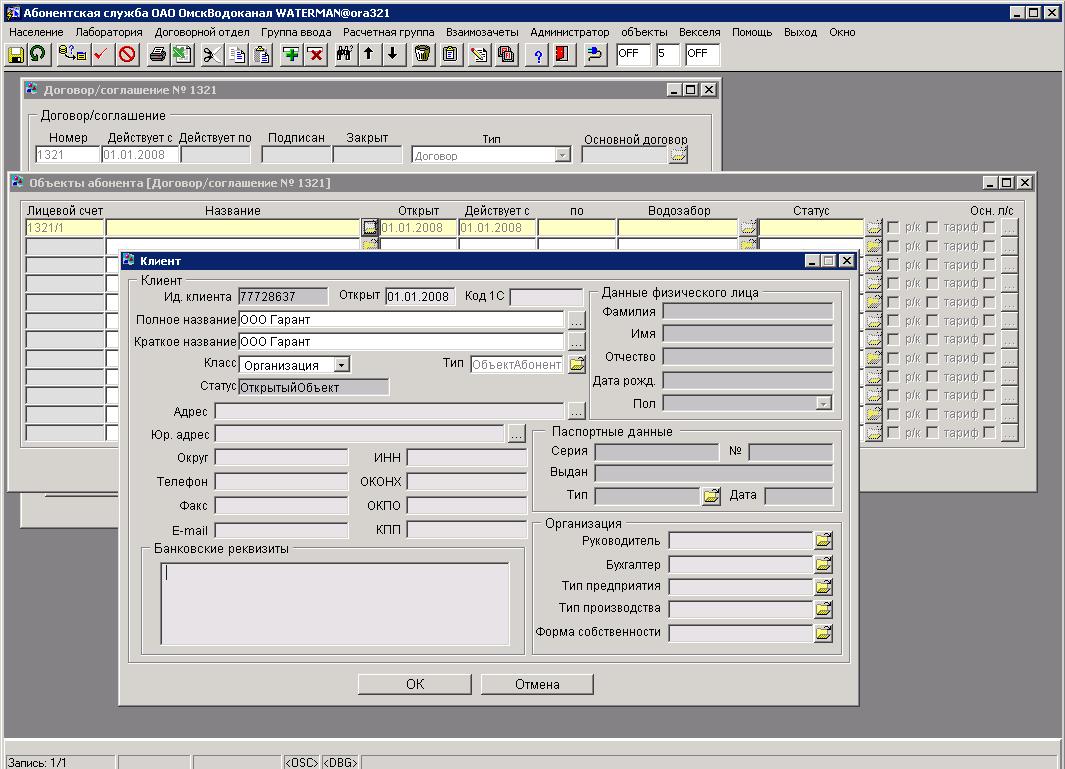Toggle checkbox left of тариф in first row
This screenshot has height=769, width=1065.
[x=932, y=228]
